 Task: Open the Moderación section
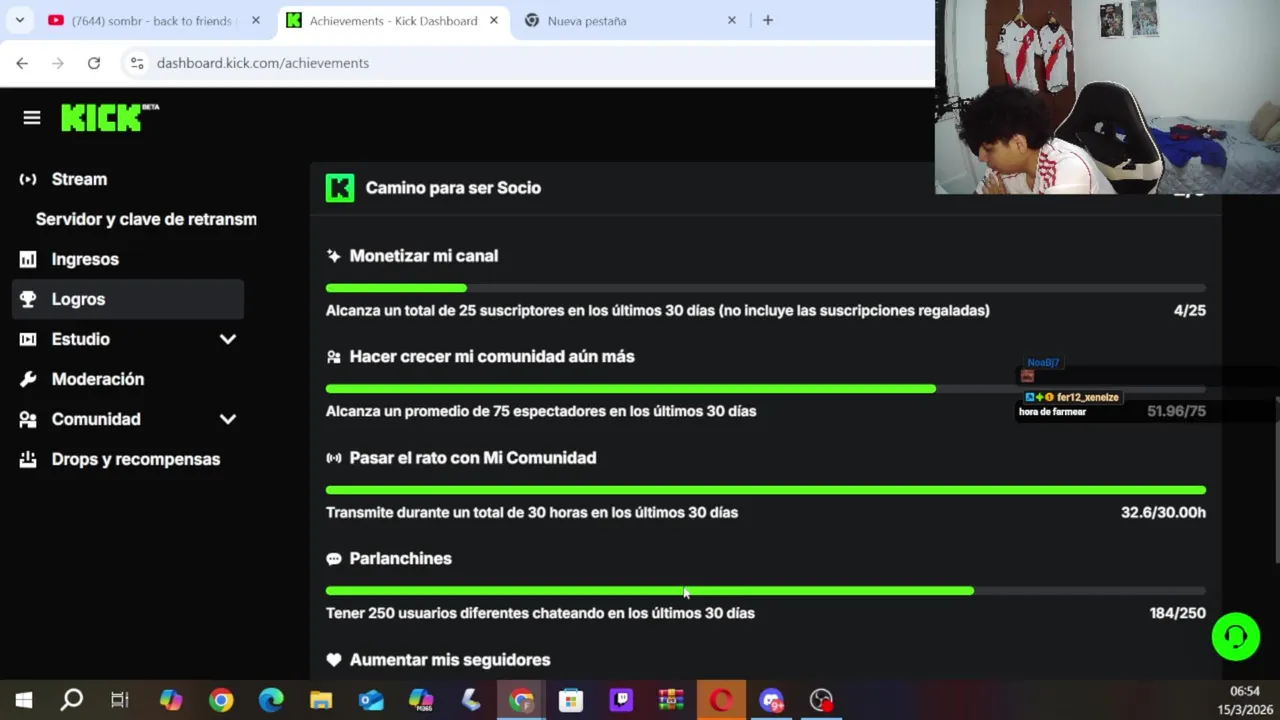click(128, 379)
